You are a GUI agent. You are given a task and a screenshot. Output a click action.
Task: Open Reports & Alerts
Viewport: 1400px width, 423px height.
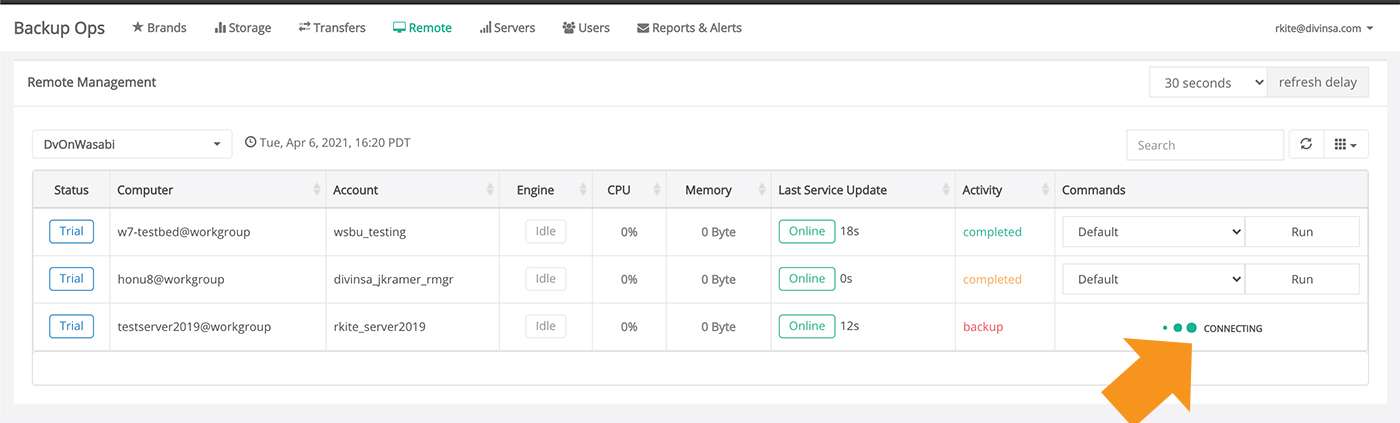[689, 28]
